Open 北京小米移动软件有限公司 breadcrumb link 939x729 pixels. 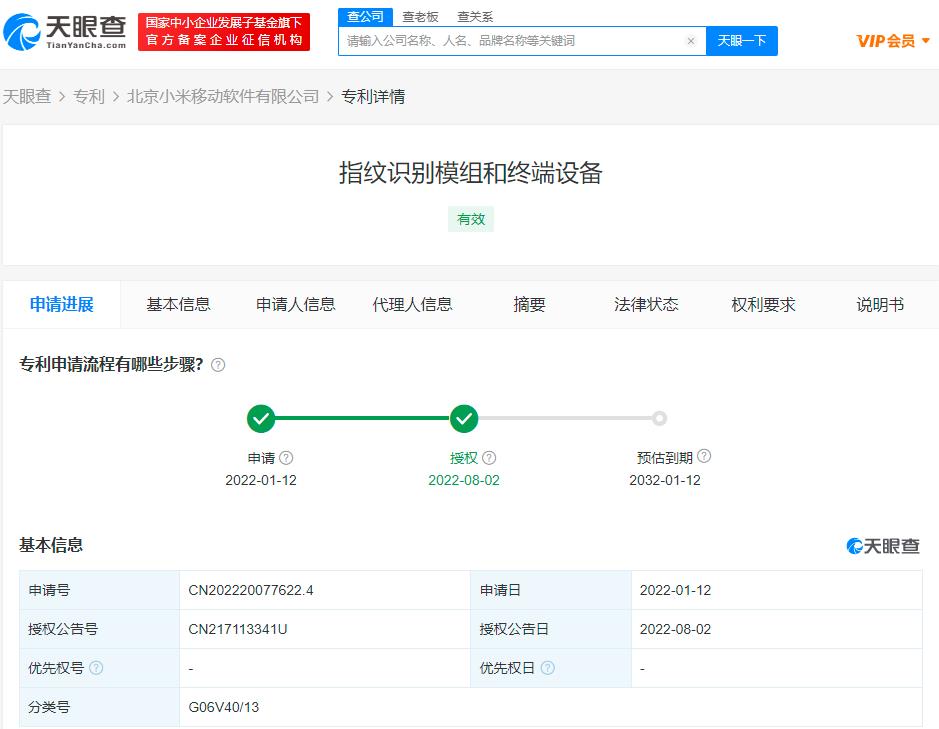coord(223,96)
